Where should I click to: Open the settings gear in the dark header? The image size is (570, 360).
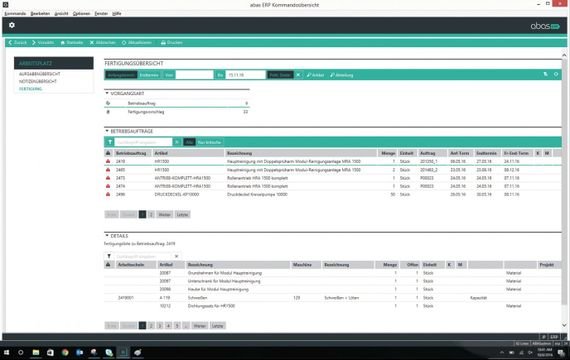pyautogui.click(x=12, y=25)
